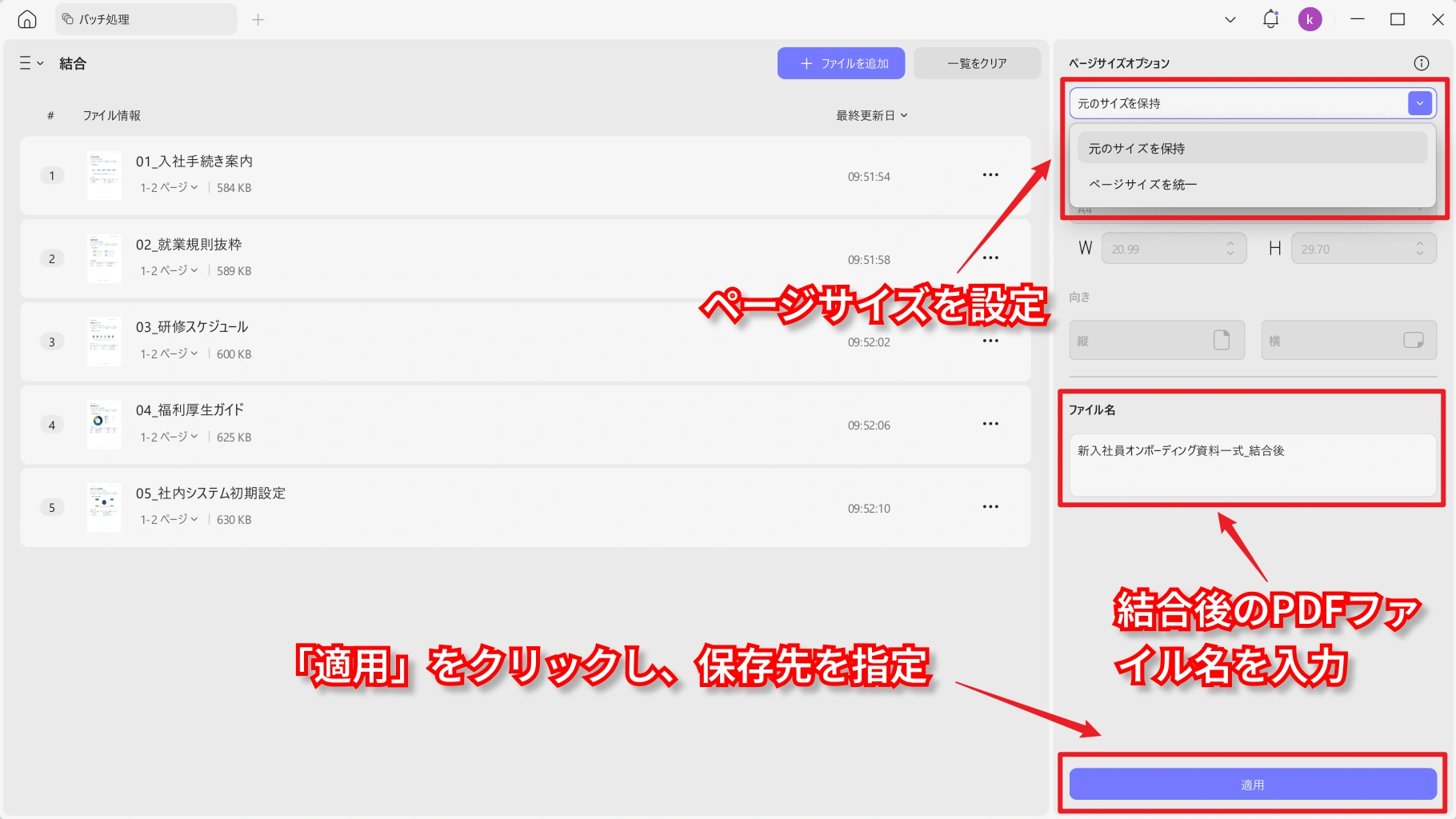Viewport: 1456px width, 819px height.
Task: Select file name 01_入社手続き案内
Action: pyautogui.click(x=194, y=162)
